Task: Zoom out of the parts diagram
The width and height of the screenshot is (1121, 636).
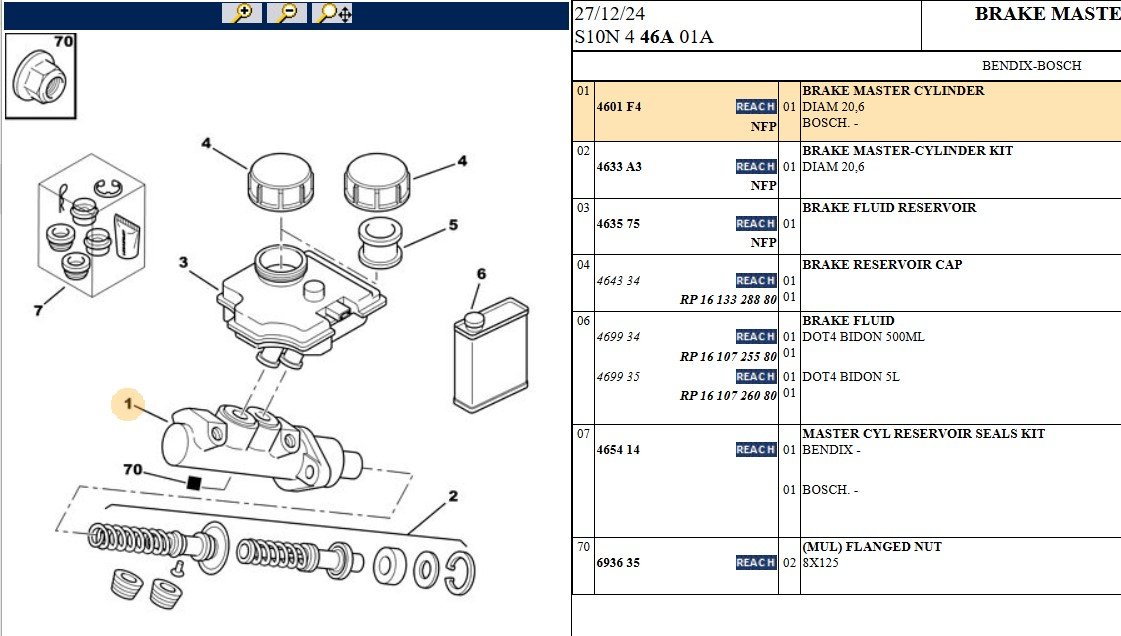Action: coord(287,13)
